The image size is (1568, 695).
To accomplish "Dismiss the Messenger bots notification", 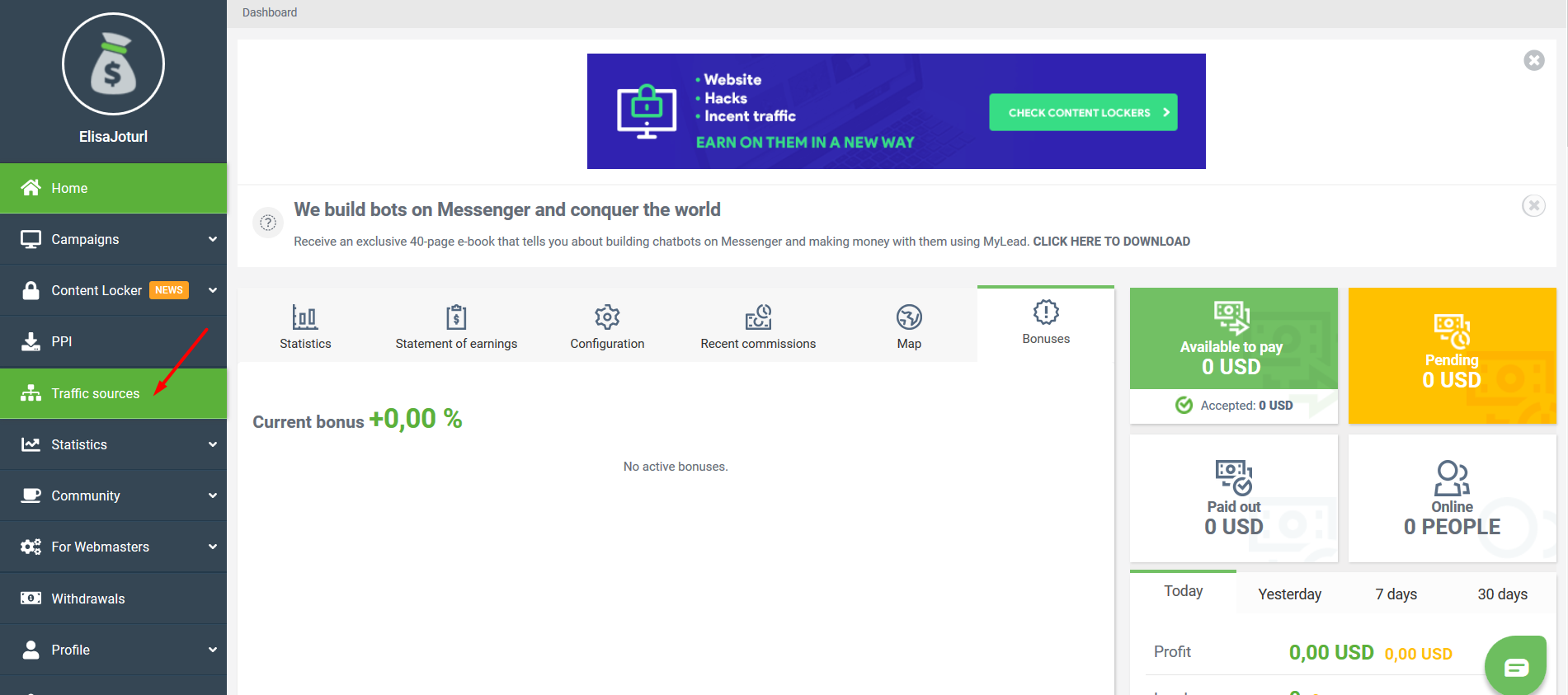I will [x=1533, y=205].
